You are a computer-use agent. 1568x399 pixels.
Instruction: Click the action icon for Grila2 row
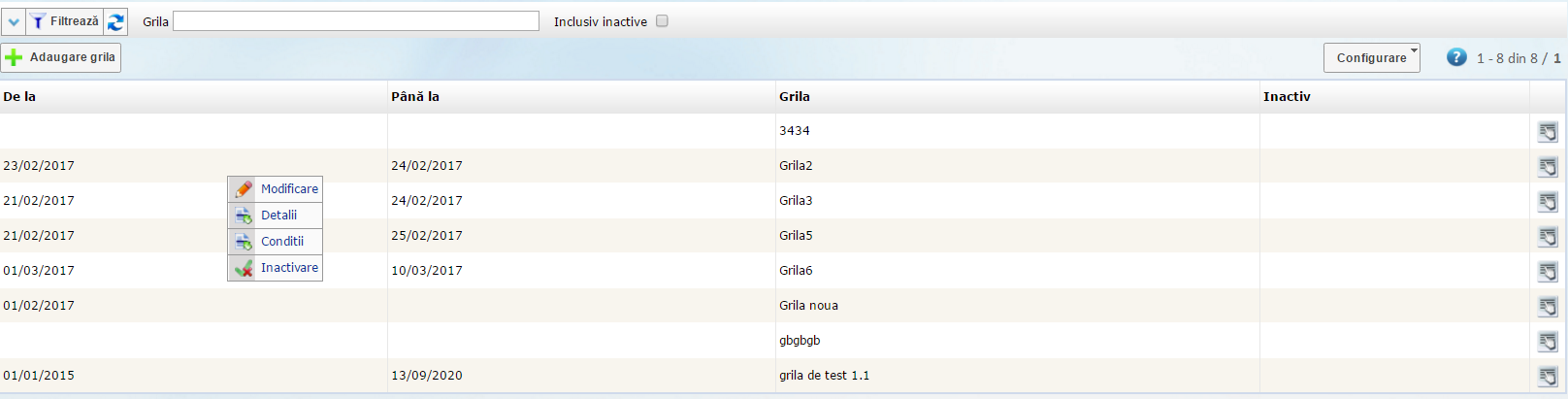coord(1548,167)
